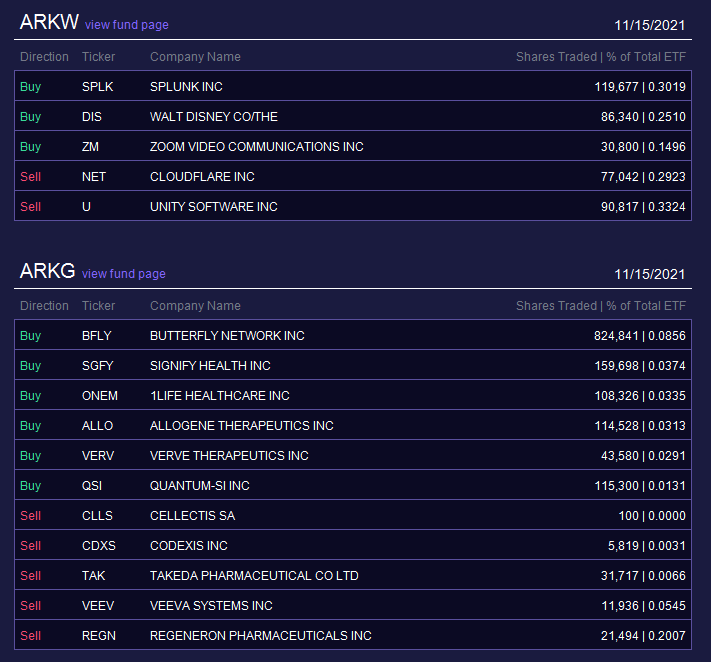
Task: Click REGENERON PHARMACEUTICALS INC company name
Action: 261,636
